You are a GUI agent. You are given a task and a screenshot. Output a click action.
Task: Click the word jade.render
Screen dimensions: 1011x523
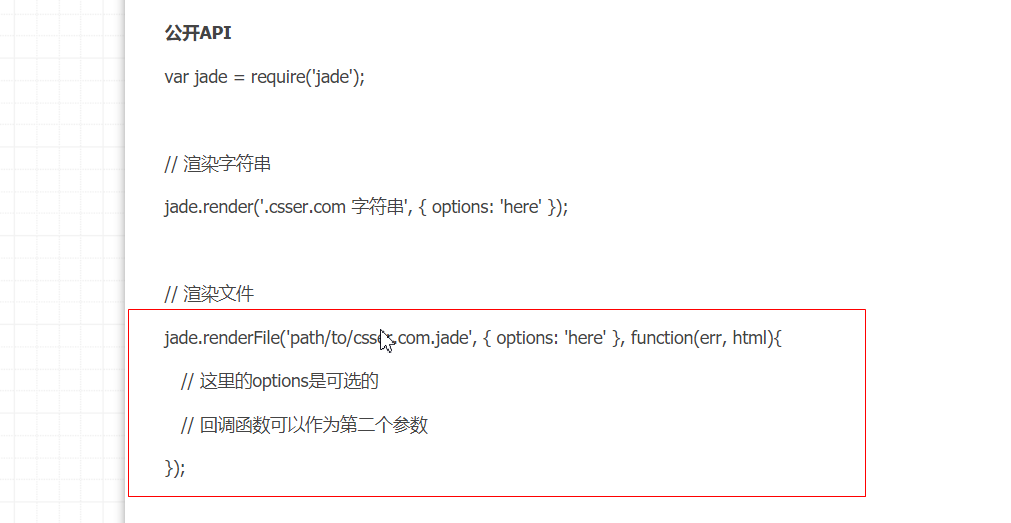pos(209,207)
